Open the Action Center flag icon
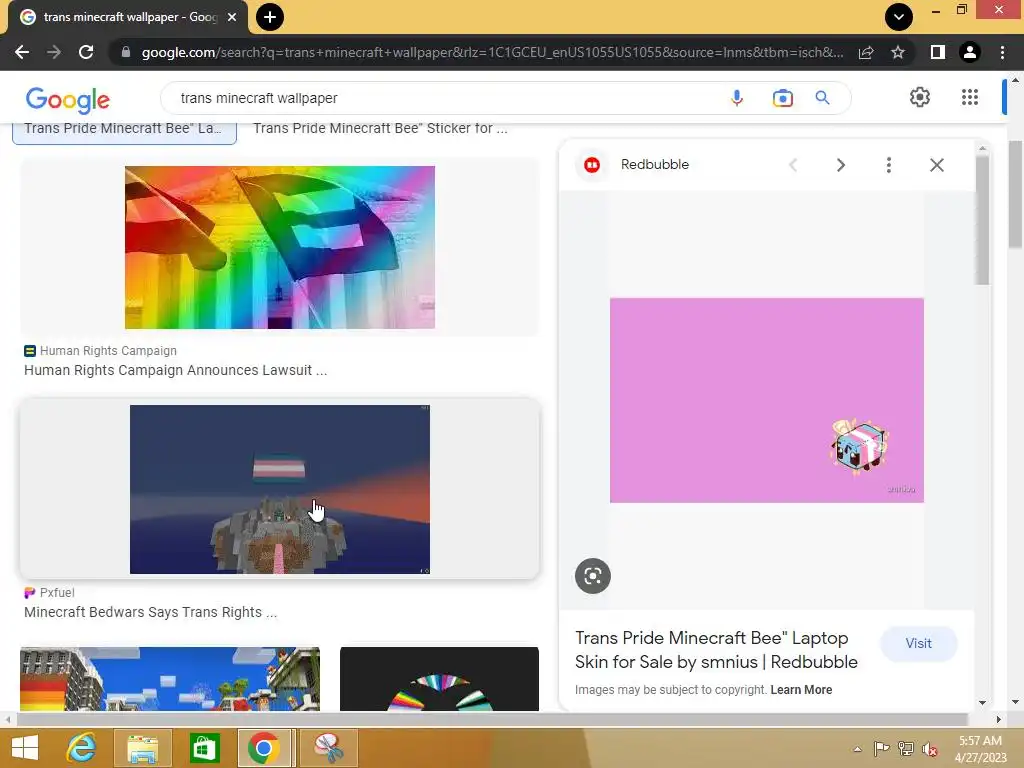The image size is (1024, 768). pyautogui.click(x=881, y=748)
